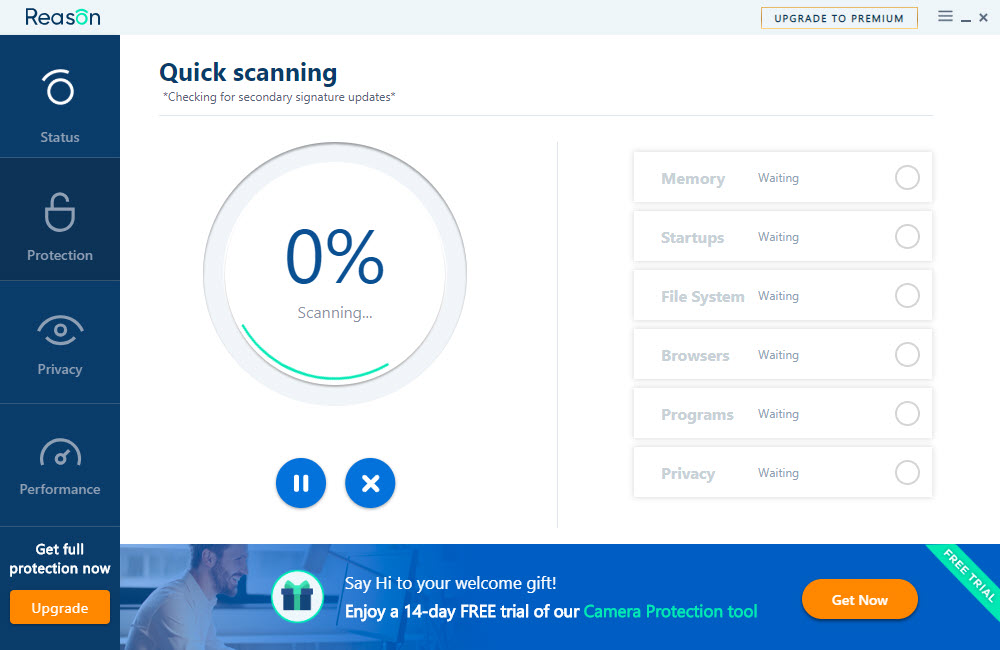Cancel the quick scan with X button
Viewport: 1000px width, 650px height.
point(370,484)
